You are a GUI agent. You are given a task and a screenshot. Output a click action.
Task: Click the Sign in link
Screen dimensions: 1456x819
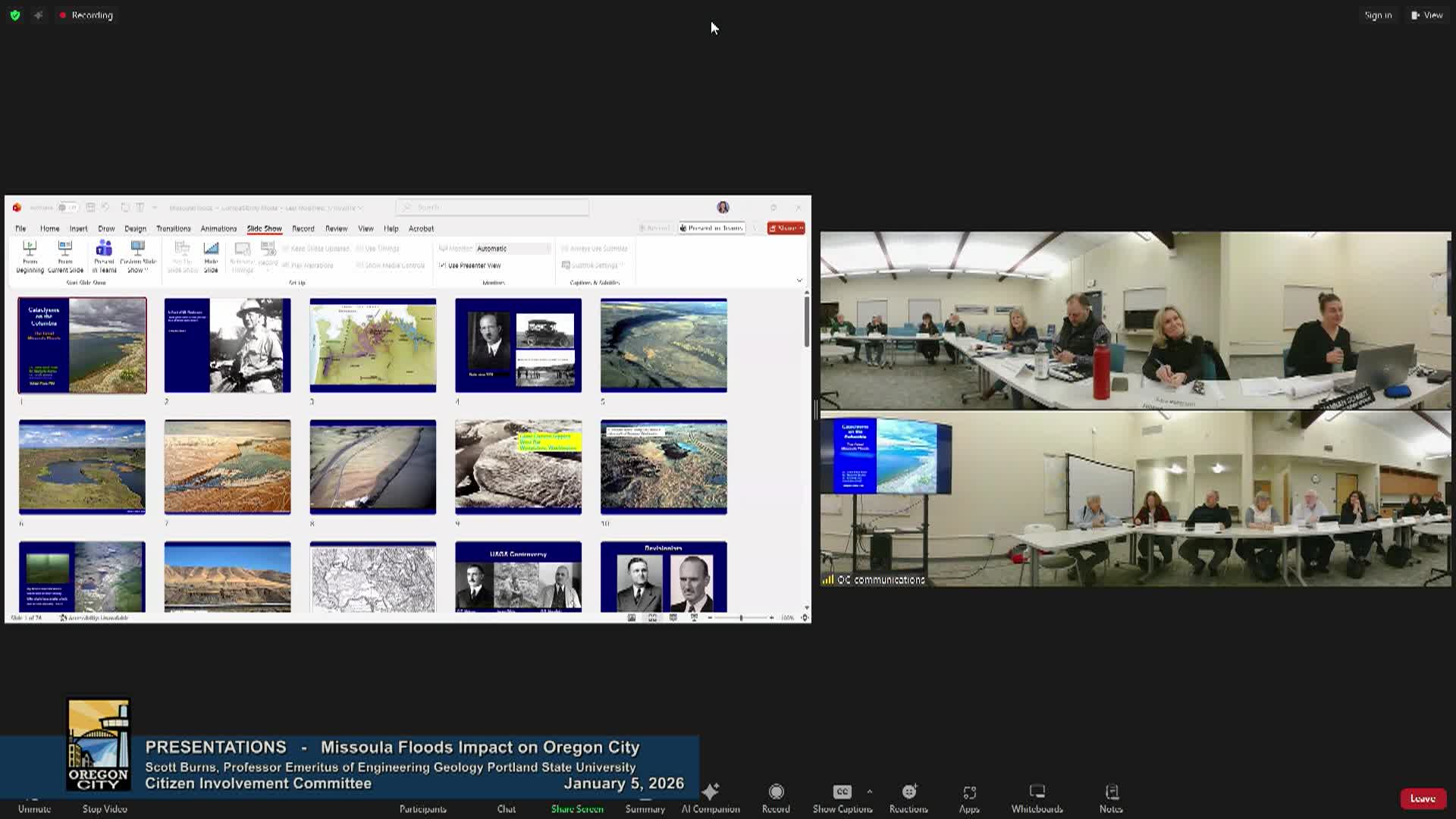[x=1377, y=15]
